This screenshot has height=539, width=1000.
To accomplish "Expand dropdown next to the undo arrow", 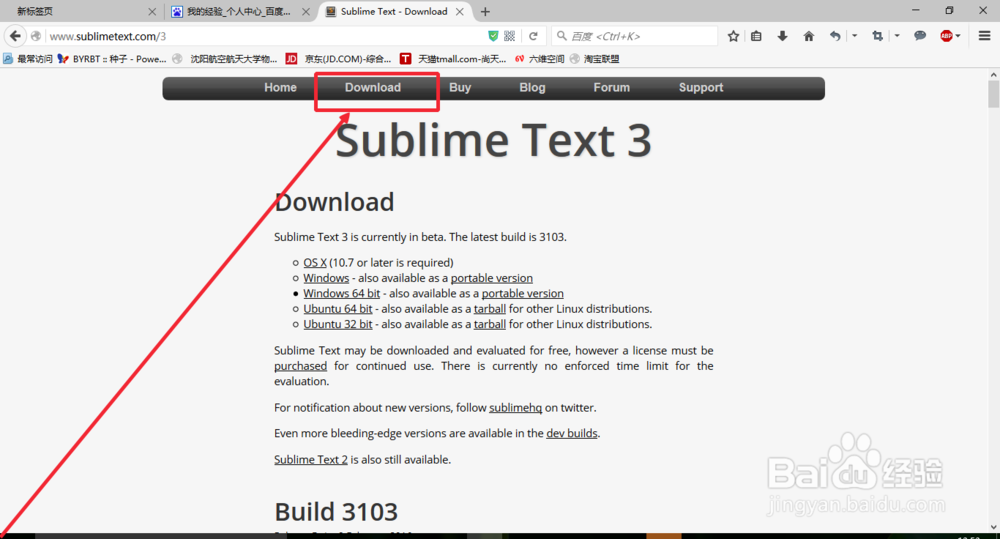I will [855, 36].
